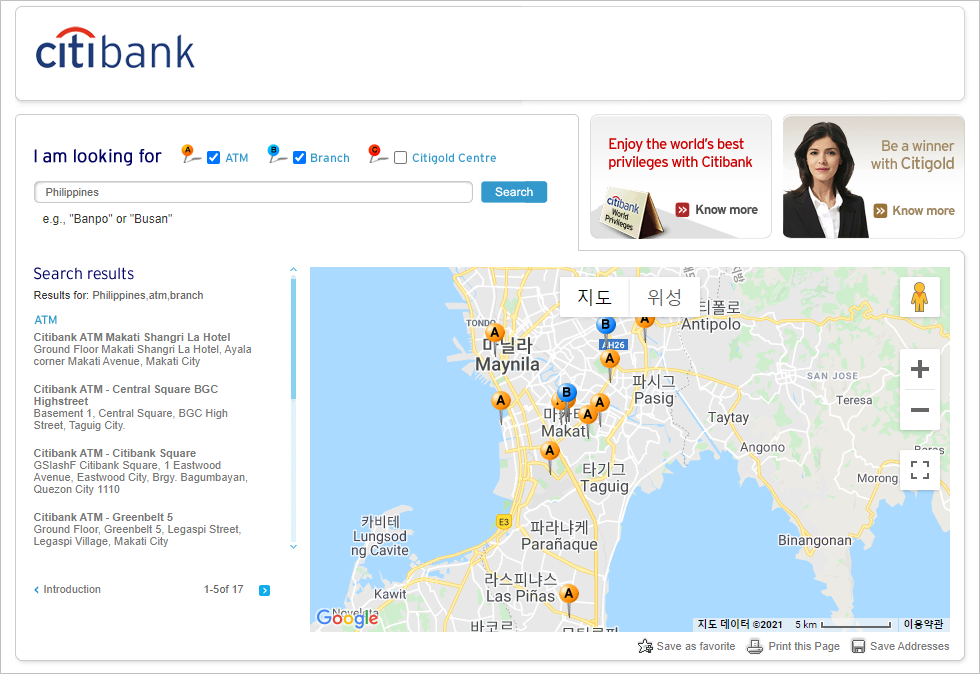Click blue Branch pin in Makati
The image size is (980, 674).
click(566, 393)
